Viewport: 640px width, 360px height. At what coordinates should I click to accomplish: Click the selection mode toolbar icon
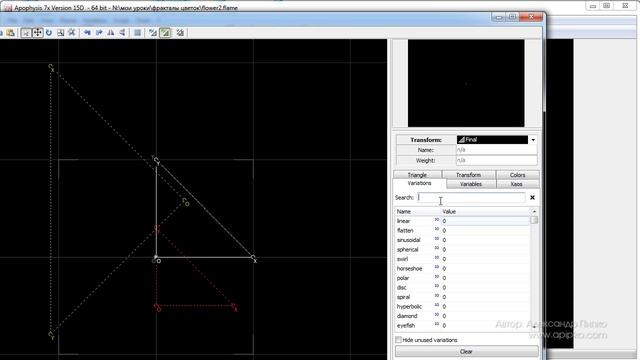point(26,33)
